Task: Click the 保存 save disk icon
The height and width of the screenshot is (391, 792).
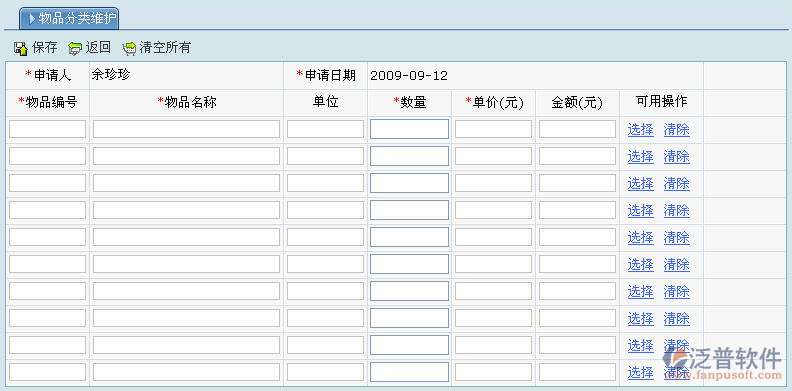Action: 21,48
